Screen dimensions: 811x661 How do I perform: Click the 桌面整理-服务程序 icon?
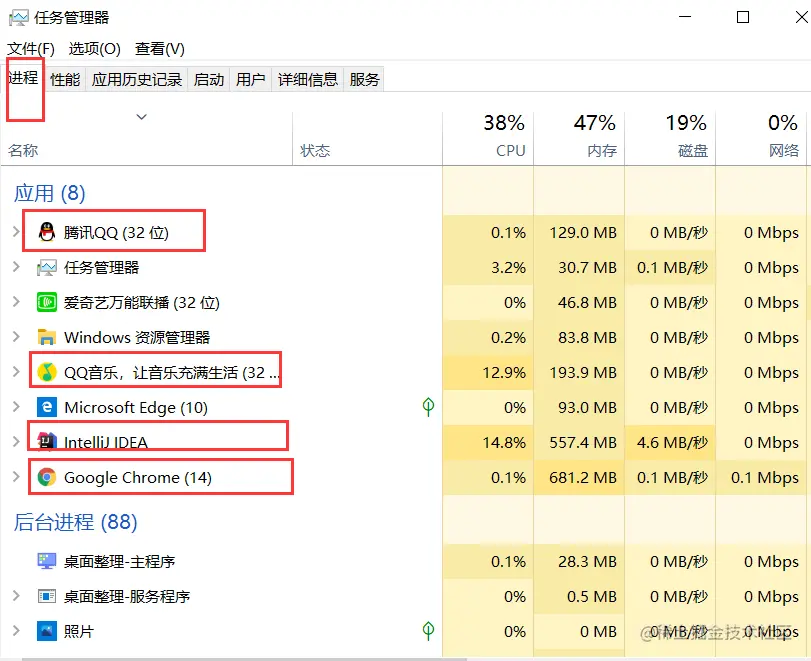(x=47, y=596)
